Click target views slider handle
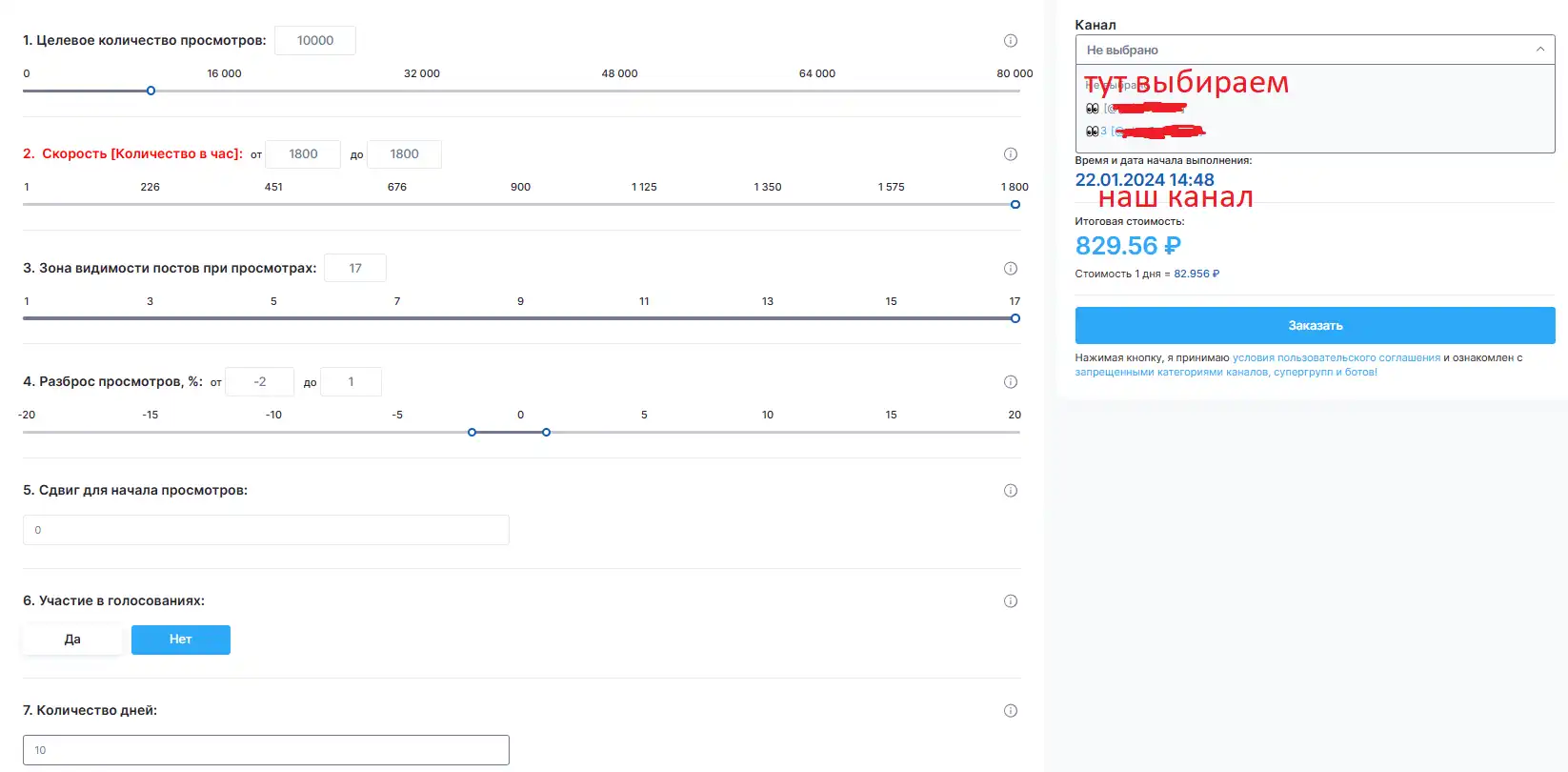The width and height of the screenshot is (1568, 772). 151,91
